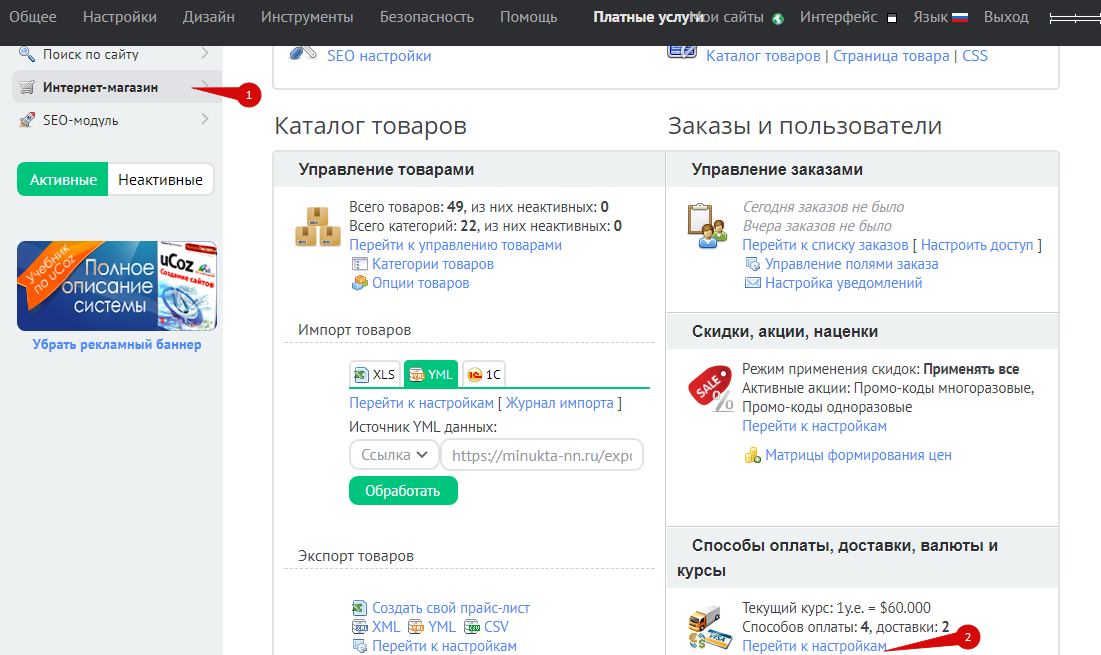The height and width of the screenshot is (655, 1101).
Task: Open the Журнал импорта link
Action: (559, 403)
